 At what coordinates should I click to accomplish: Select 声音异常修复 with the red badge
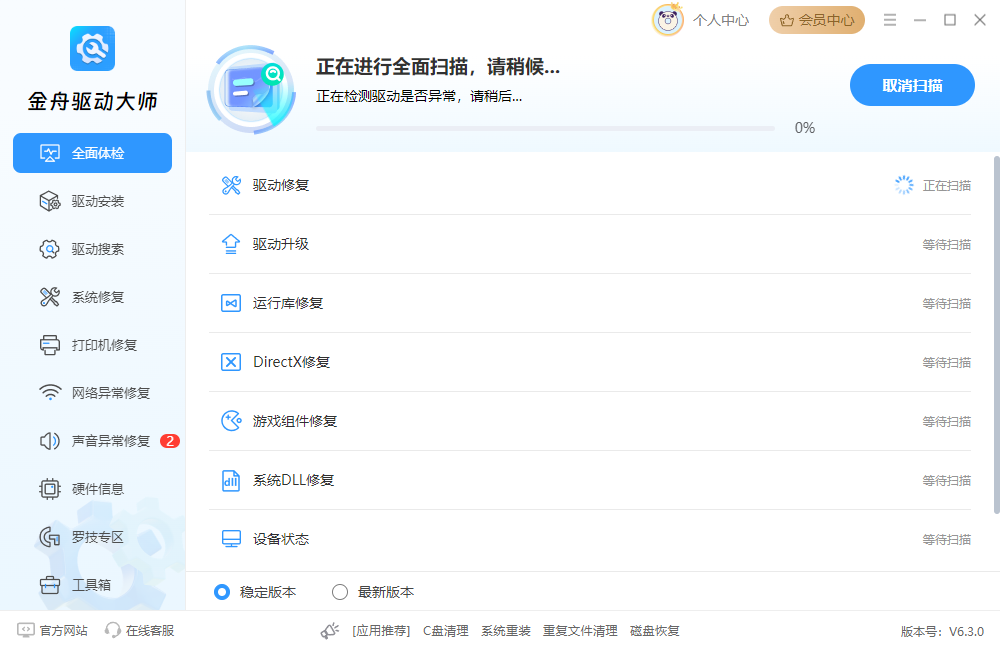(x=92, y=440)
